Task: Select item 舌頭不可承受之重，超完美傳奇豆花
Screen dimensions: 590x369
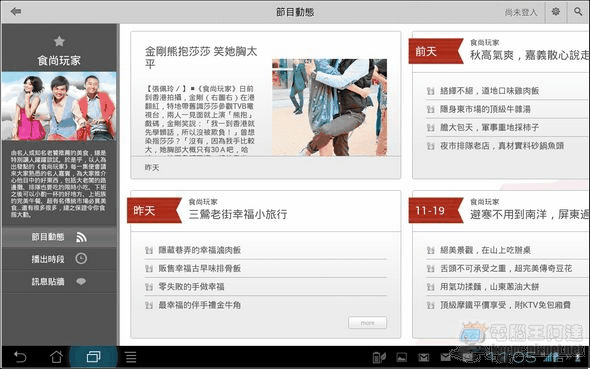Action: [506, 268]
